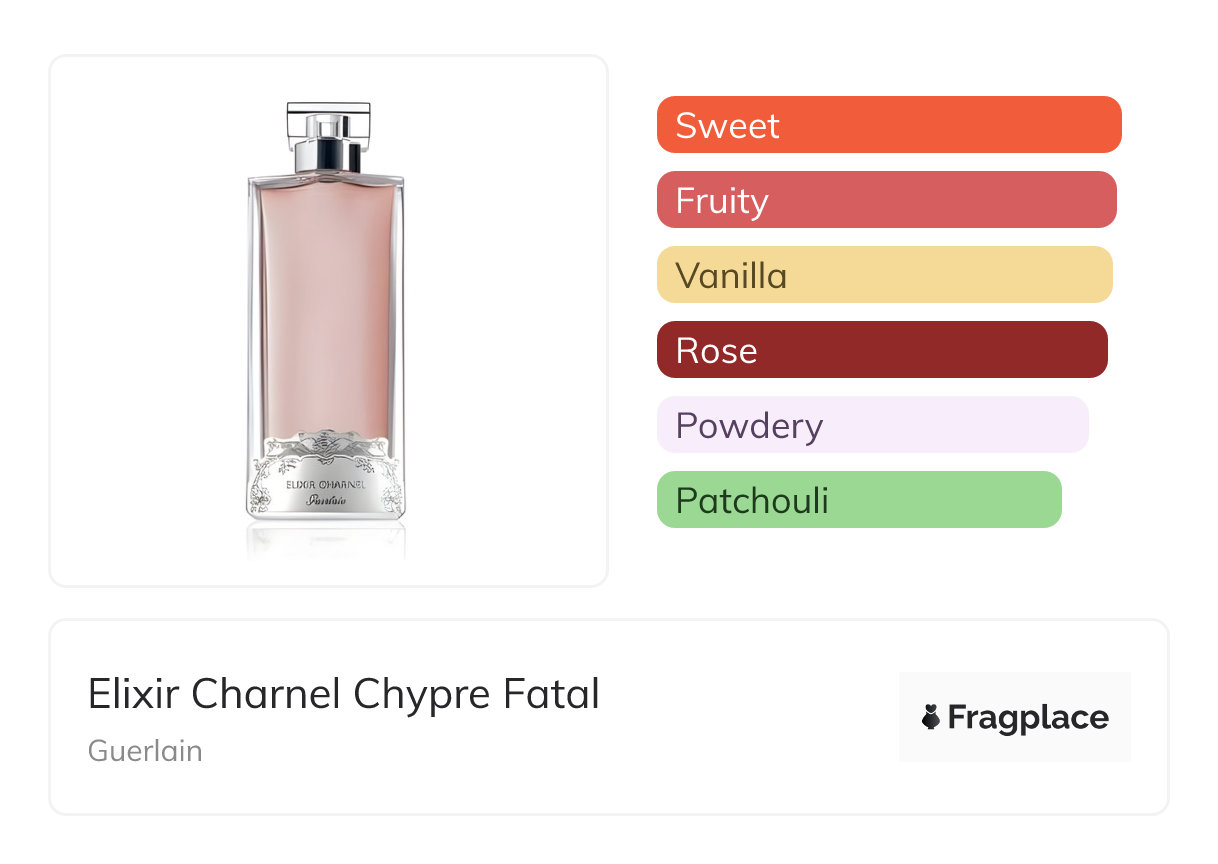Click the Fragplace perfume bottle logo icon
1218x864 pixels.
(931, 718)
